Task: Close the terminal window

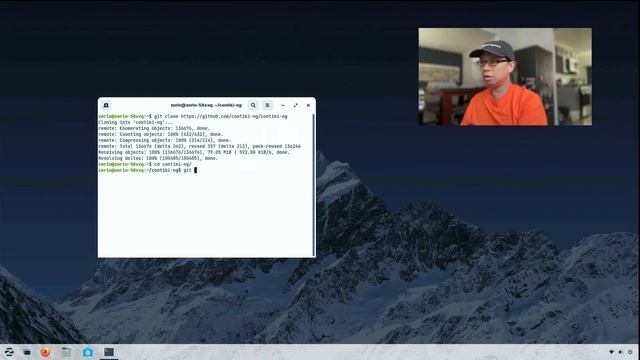Action: 308,105
